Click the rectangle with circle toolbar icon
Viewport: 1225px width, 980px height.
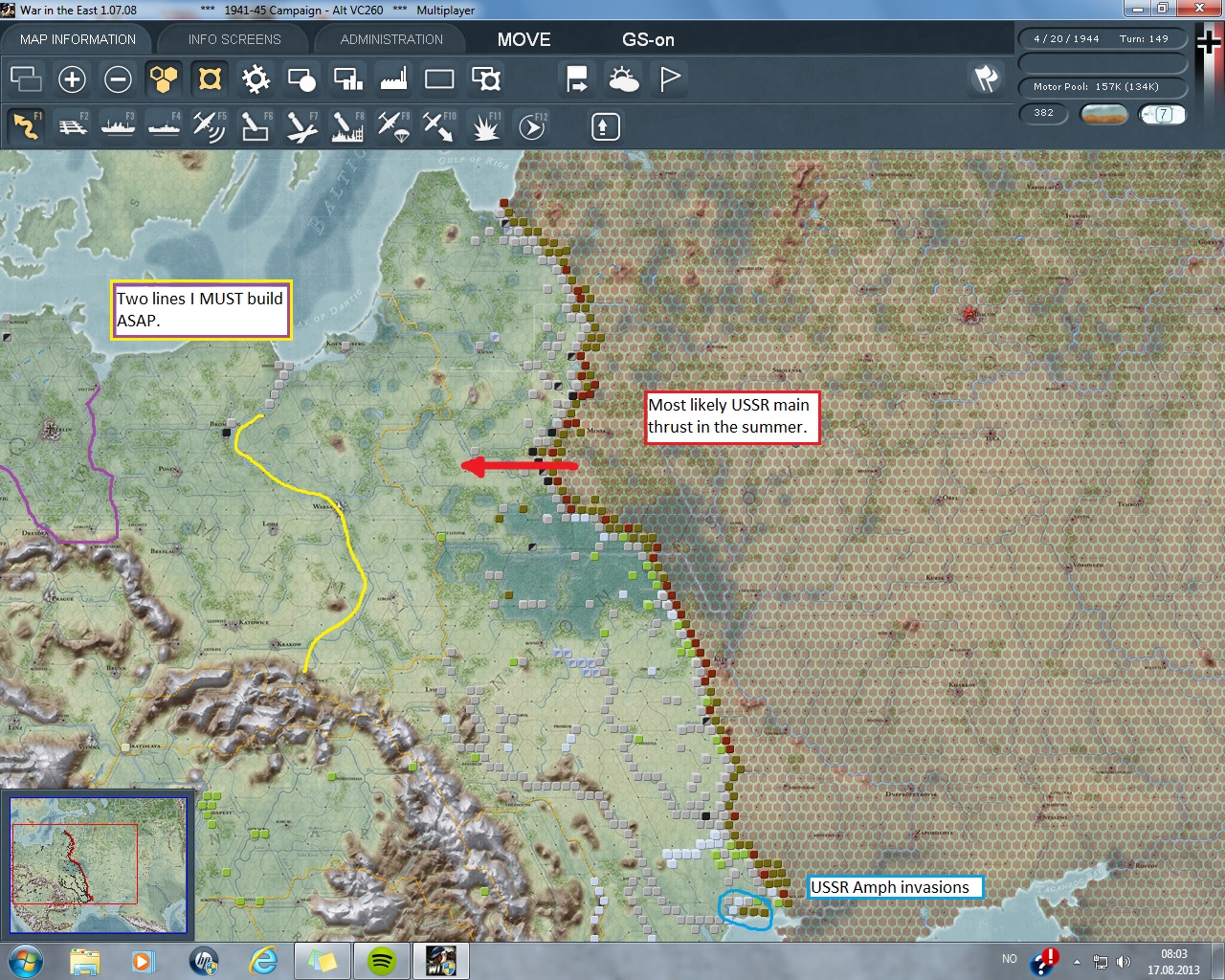pyautogui.click(x=301, y=78)
